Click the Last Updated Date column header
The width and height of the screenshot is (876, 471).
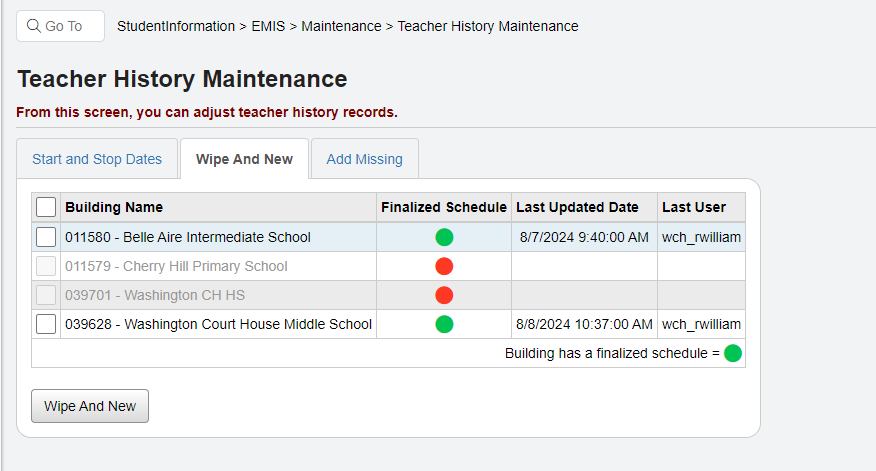577,207
